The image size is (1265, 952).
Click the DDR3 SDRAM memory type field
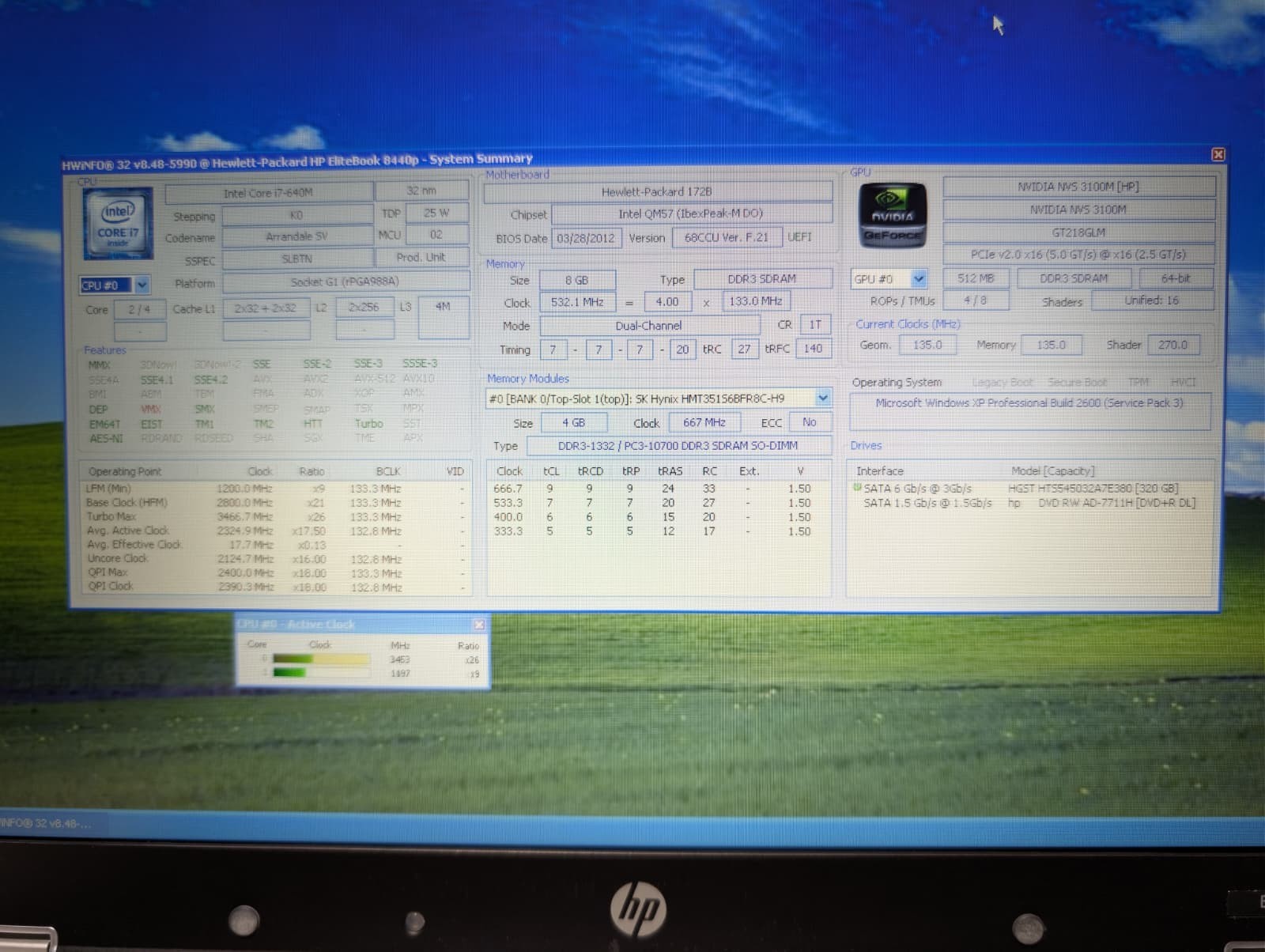(763, 279)
